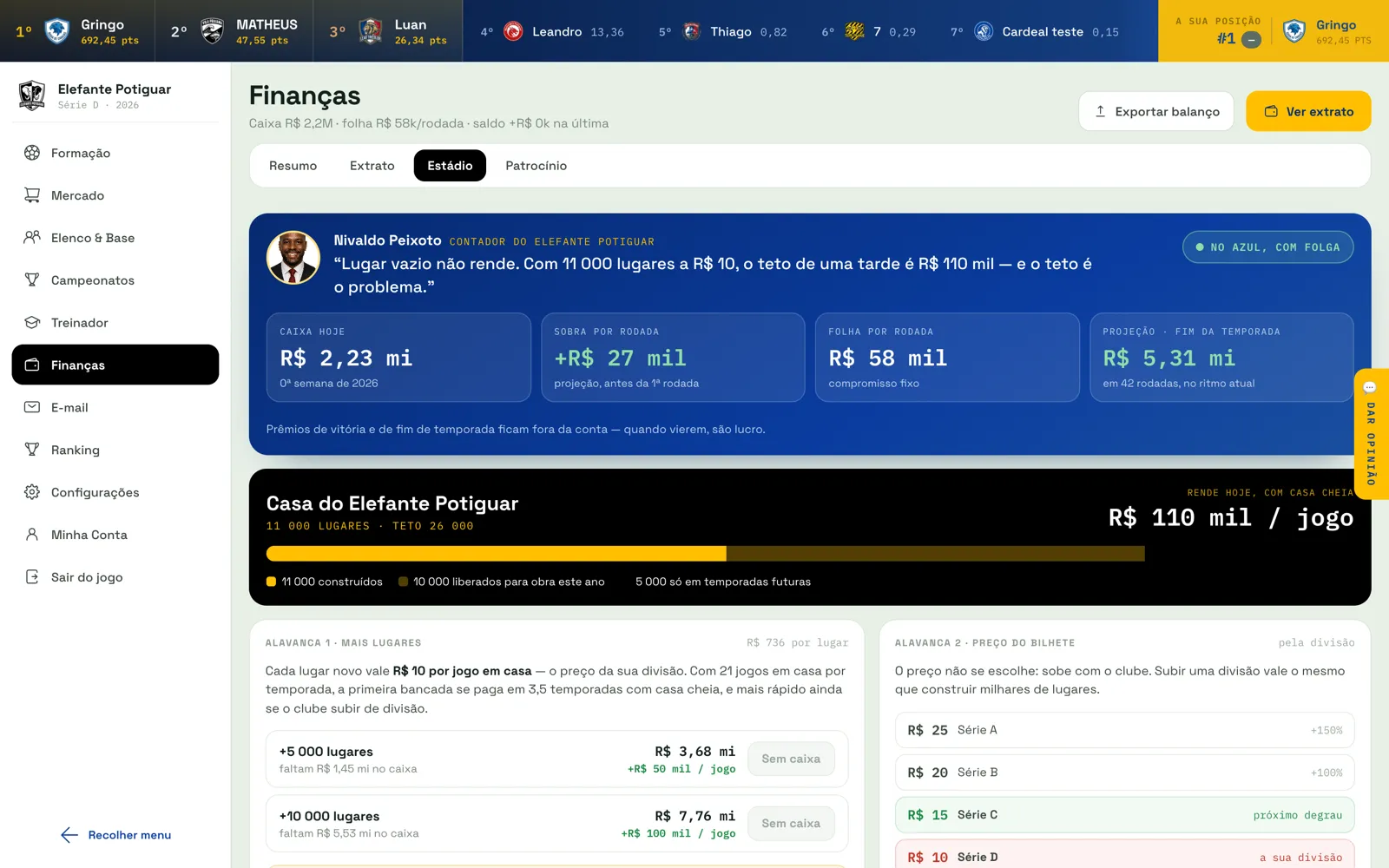Click the chat bubble on Dar opinião tab

click(x=1370, y=387)
